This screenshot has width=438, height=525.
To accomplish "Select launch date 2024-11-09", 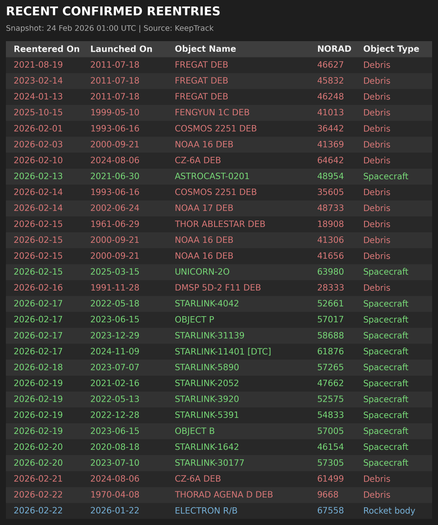I will click(x=115, y=351).
